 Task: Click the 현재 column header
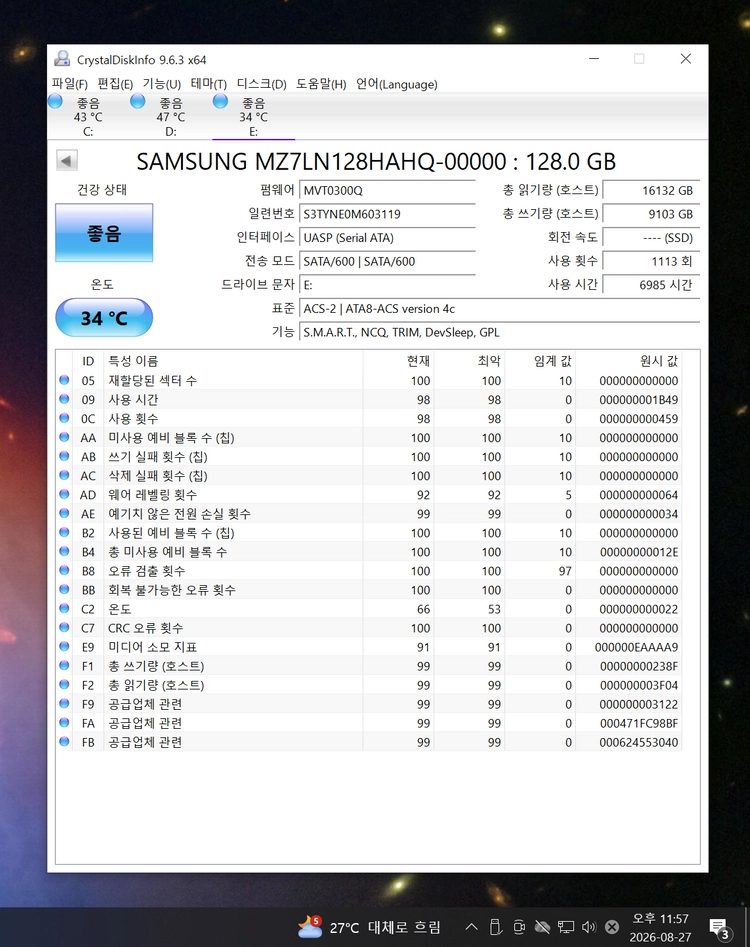[398, 361]
